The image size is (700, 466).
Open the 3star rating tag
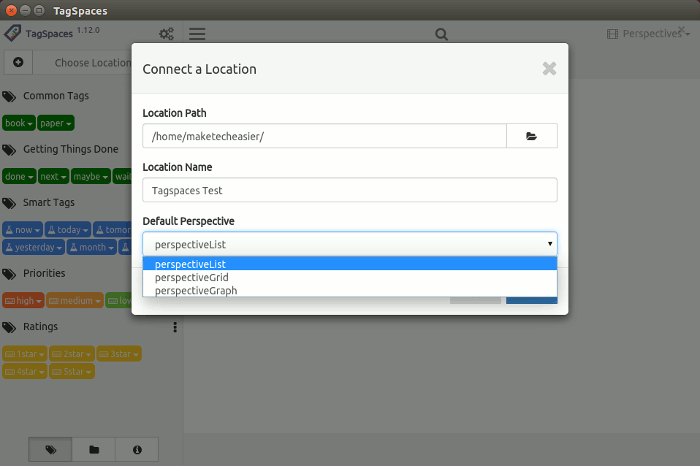pyautogui.click(x=119, y=354)
